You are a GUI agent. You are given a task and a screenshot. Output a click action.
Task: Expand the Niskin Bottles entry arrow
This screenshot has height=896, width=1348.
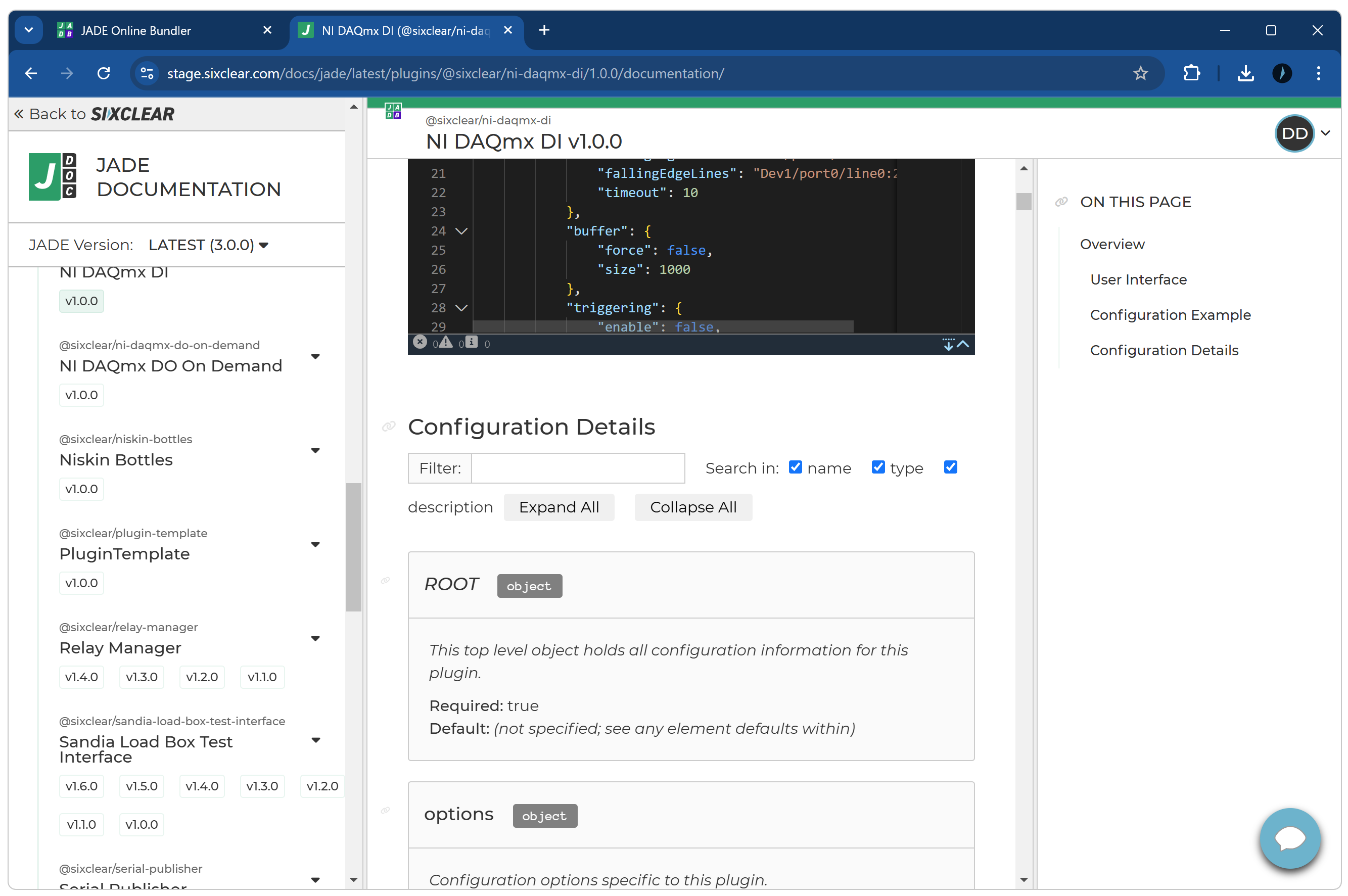click(315, 450)
